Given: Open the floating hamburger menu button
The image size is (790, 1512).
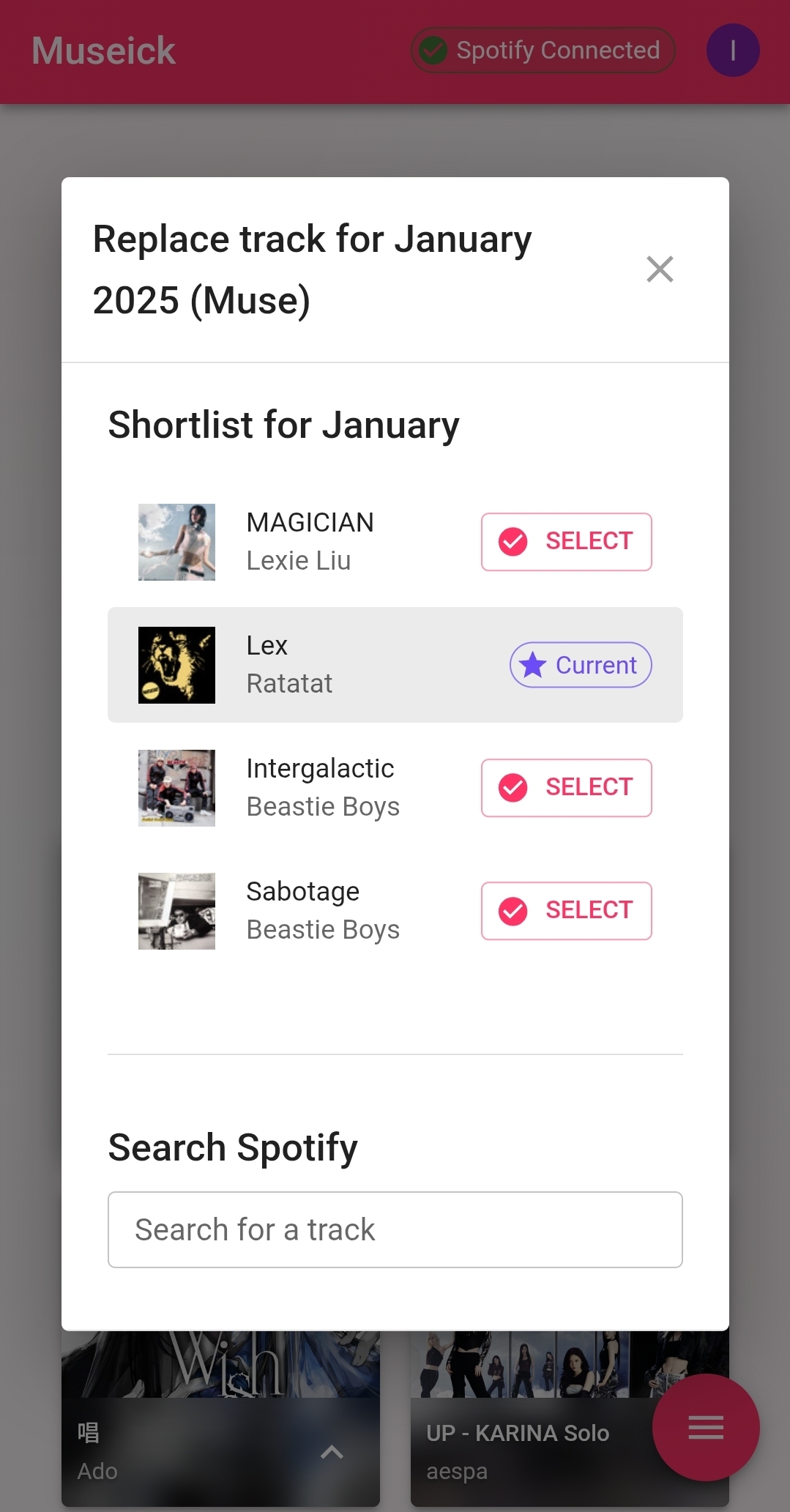Looking at the screenshot, I should point(706,1427).
